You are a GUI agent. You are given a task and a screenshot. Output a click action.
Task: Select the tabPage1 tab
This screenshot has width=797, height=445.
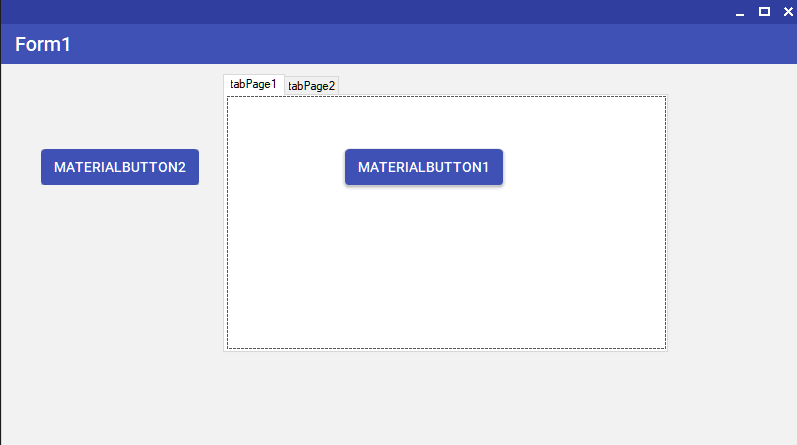pyautogui.click(x=254, y=84)
